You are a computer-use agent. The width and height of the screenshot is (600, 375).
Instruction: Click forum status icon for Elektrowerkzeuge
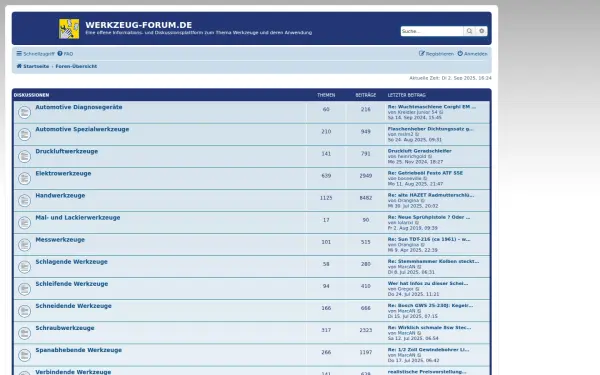[x=24, y=178]
